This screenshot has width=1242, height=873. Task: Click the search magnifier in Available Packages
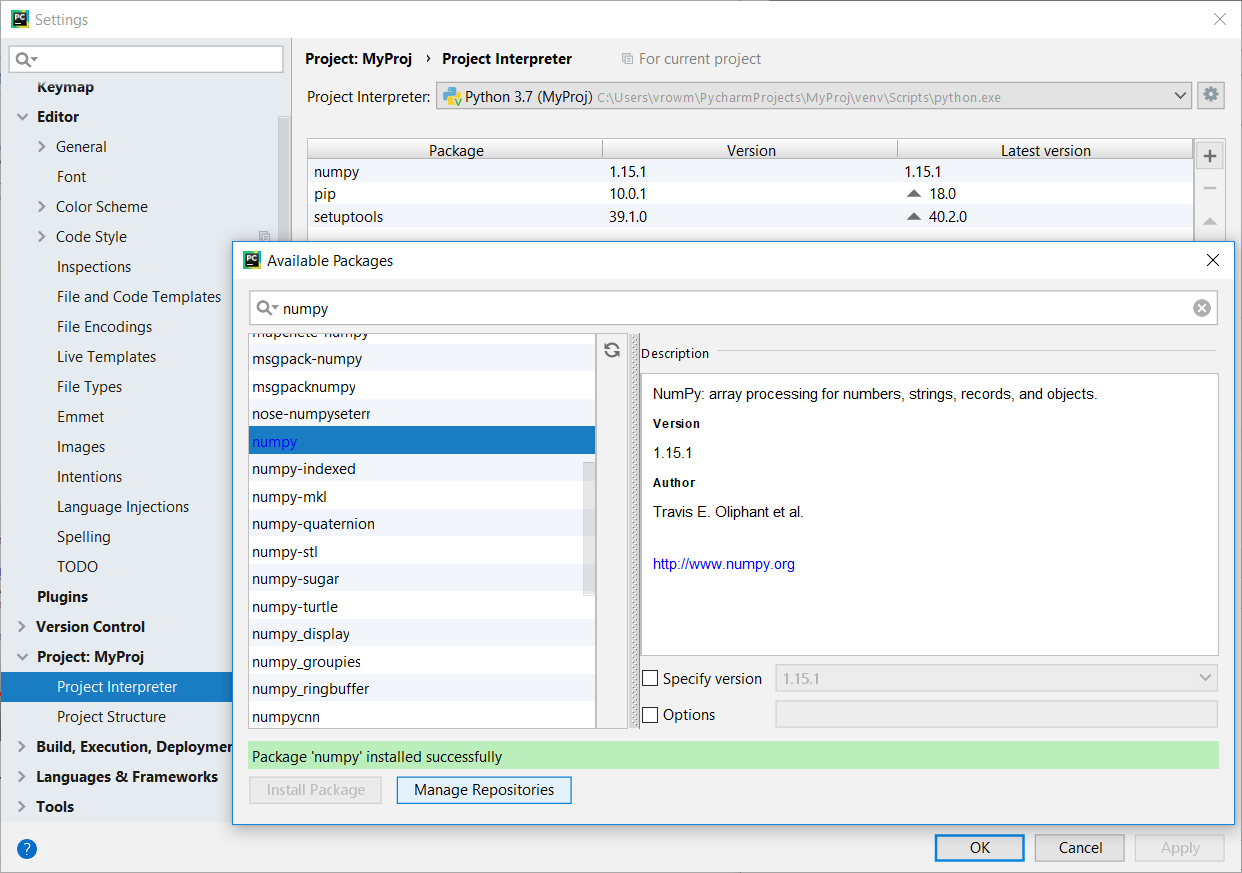click(267, 308)
